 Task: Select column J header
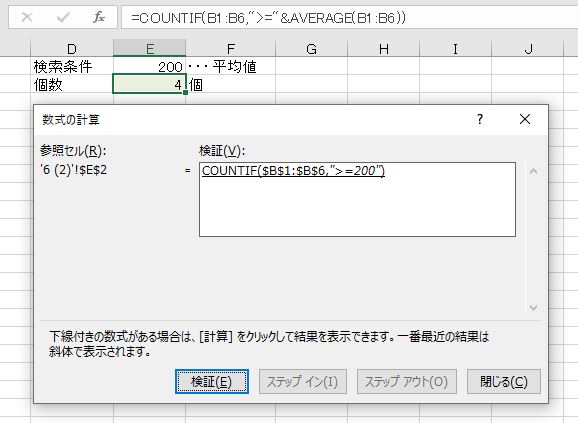528,49
